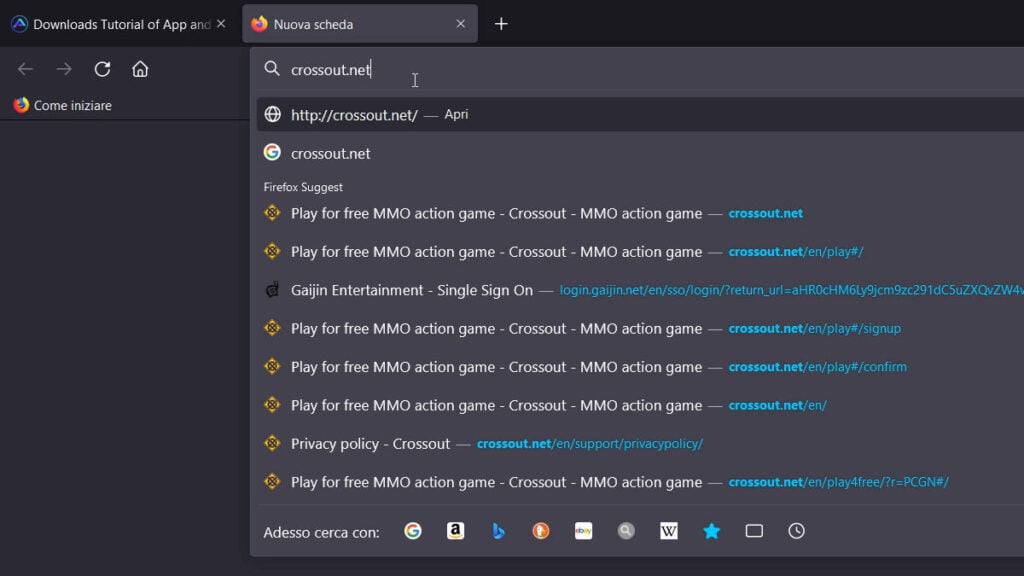Search bookmarks via the blue star icon
The height and width of the screenshot is (576, 1024).
click(711, 531)
